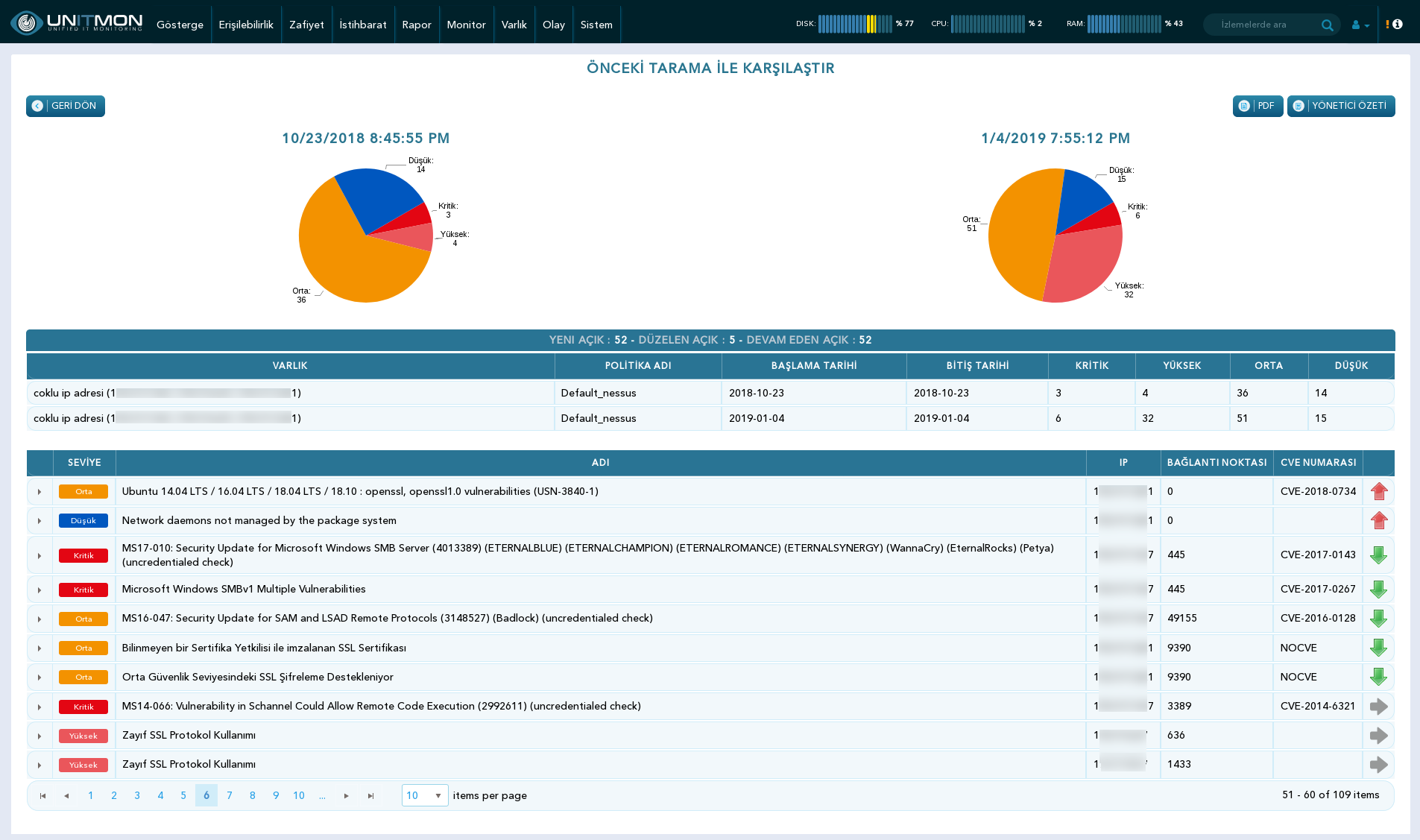Click gray arrow for port 1433 row
The image size is (1420, 840).
[x=1378, y=764]
